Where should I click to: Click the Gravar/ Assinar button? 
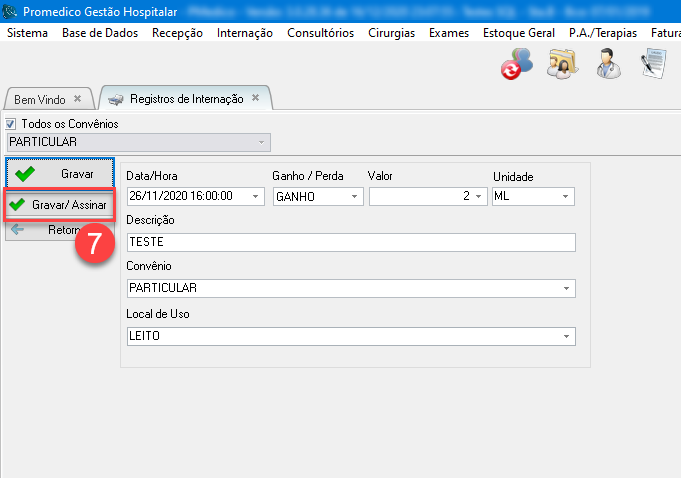(x=60, y=205)
